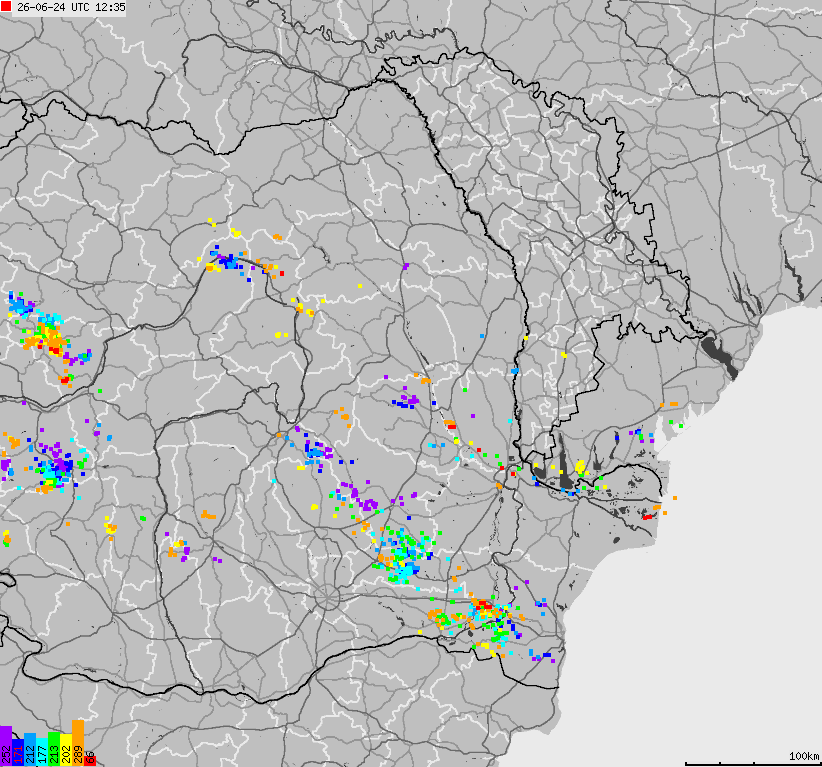The image size is (822, 767).
Task: Select the purple legend bar labeled 252
Action: (x=6, y=746)
